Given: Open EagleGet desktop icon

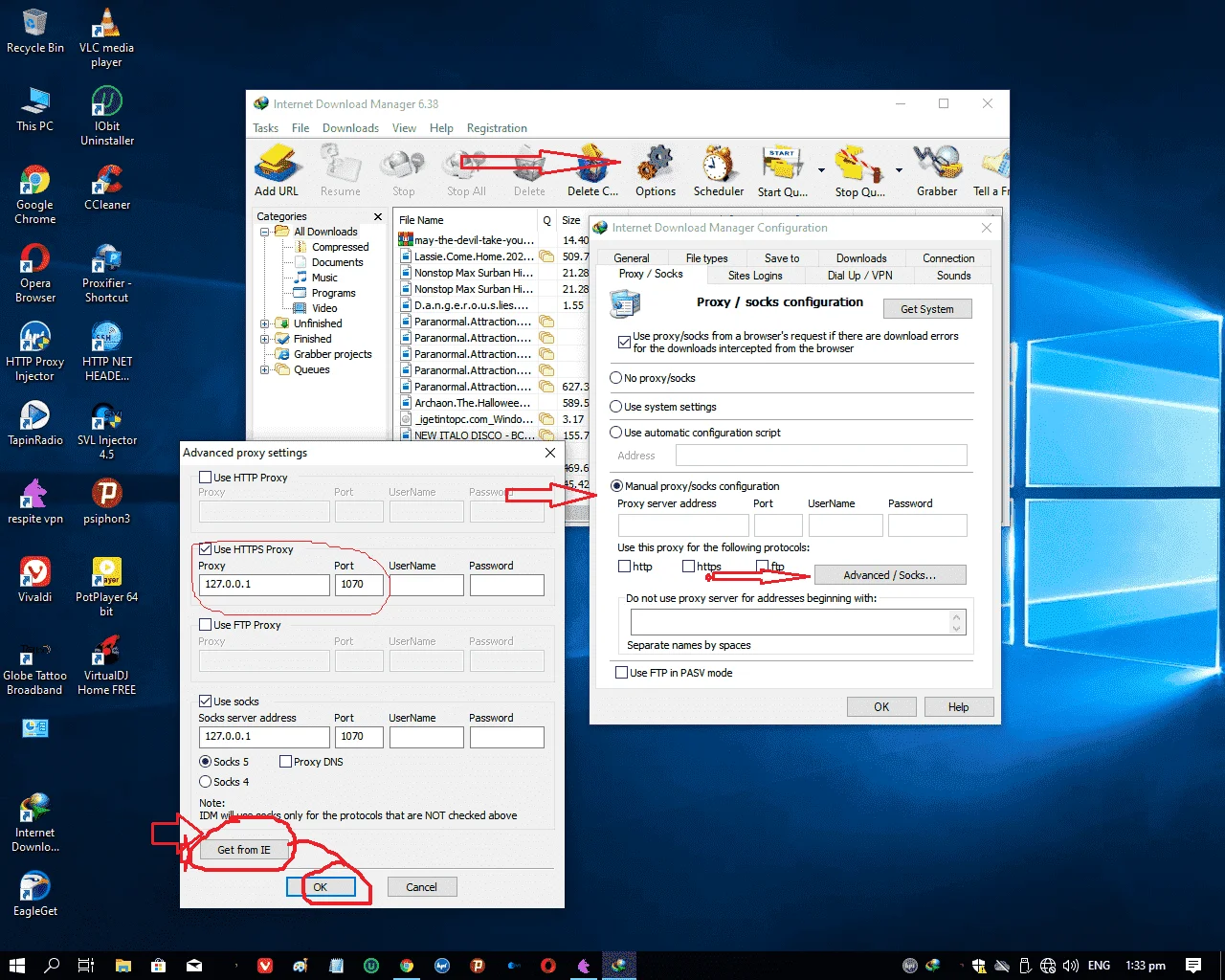Looking at the screenshot, I should point(35,893).
